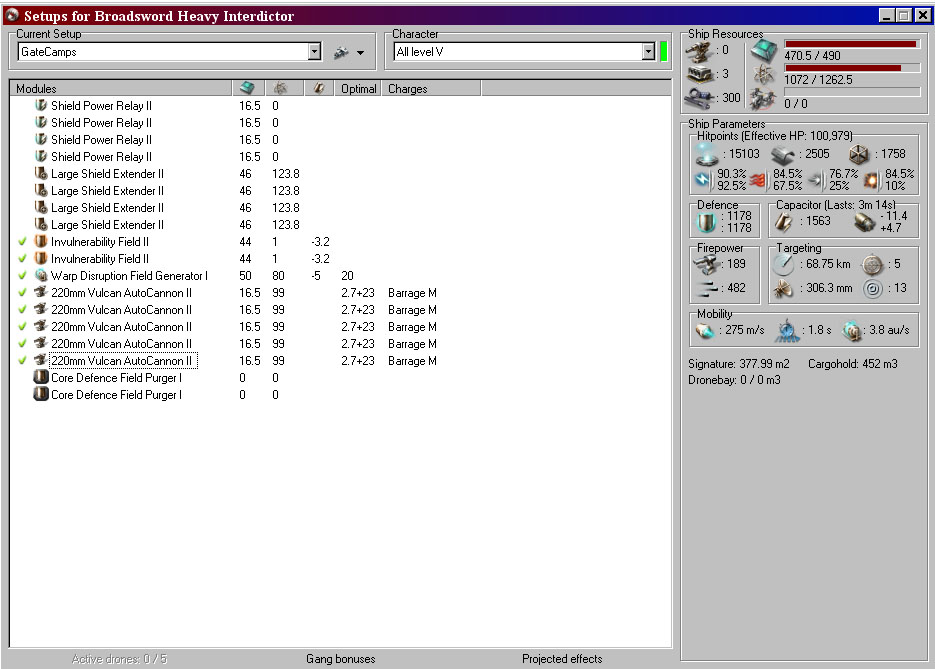Click the kinetic resistance icon showing 76.7%
The height and width of the screenshot is (669, 935).
(x=815, y=179)
